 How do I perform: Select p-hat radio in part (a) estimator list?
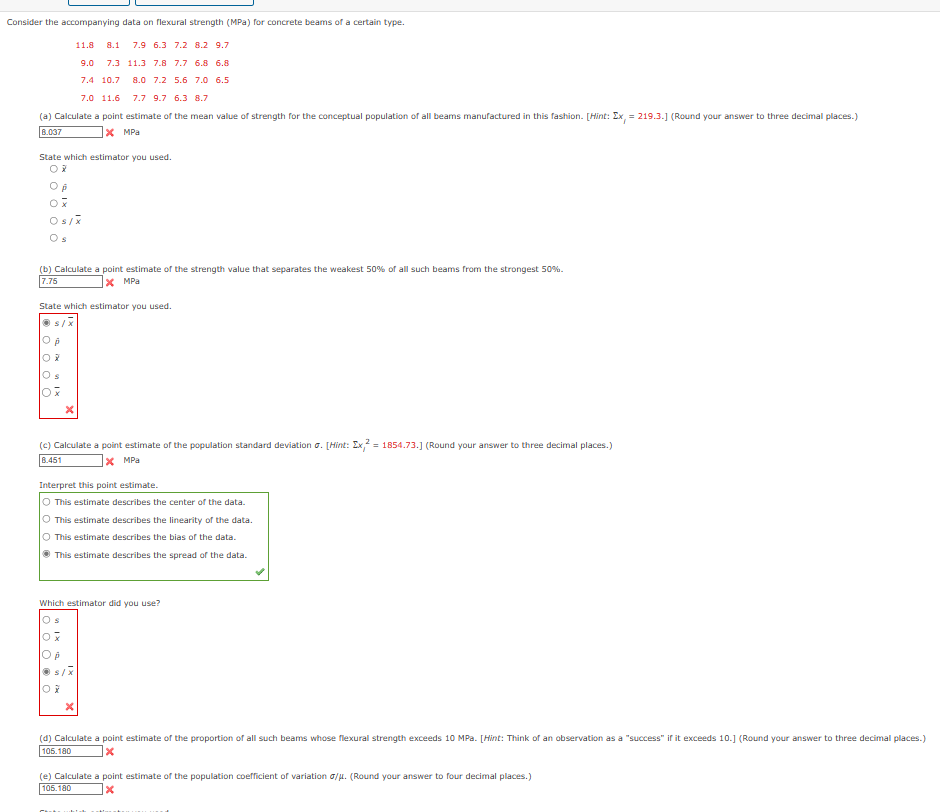tap(54, 187)
